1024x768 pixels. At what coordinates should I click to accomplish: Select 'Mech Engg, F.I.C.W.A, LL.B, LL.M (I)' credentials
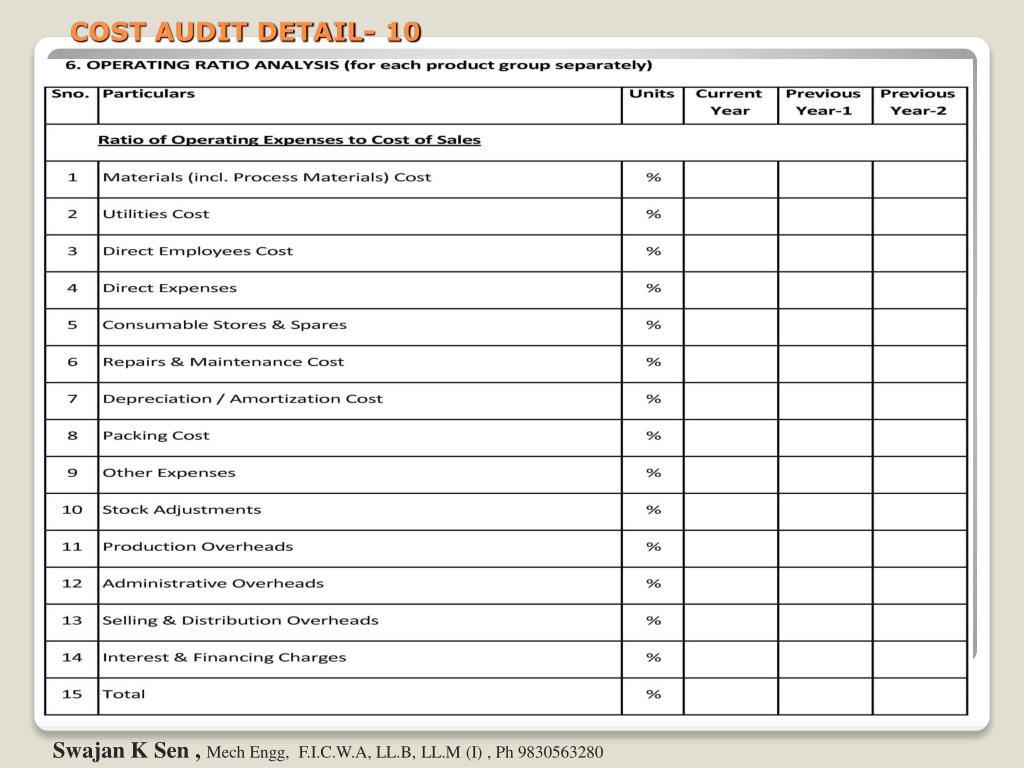click(344, 753)
